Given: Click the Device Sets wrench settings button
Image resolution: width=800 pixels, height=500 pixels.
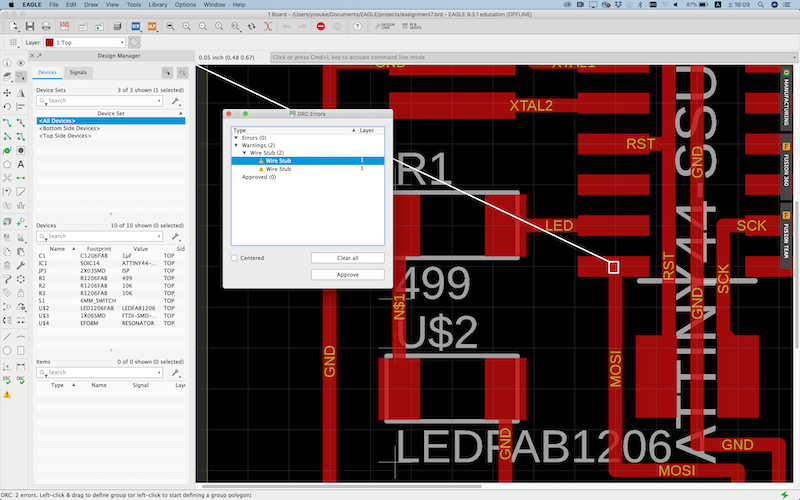Looking at the screenshot, I should pos(176,101).
